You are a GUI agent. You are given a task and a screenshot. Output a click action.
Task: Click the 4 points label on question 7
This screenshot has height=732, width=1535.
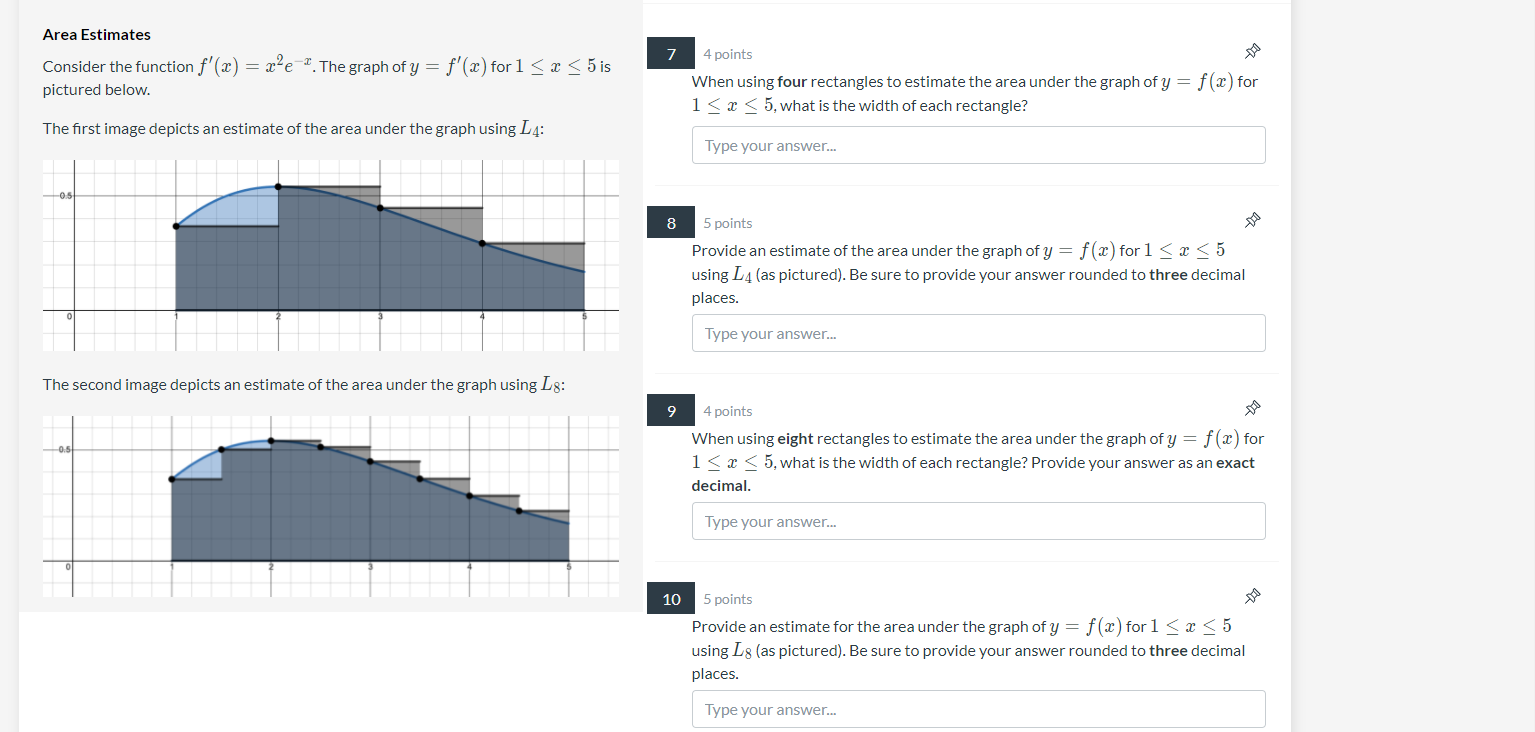[x=728, y=53]
